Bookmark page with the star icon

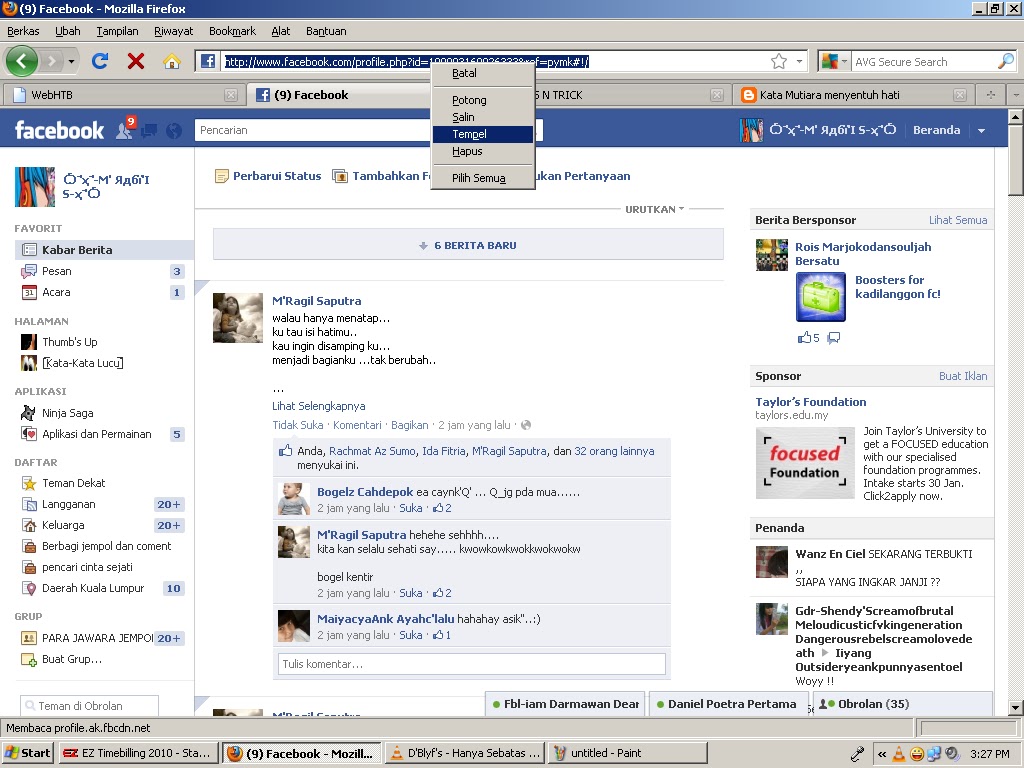tap(778, 61)
